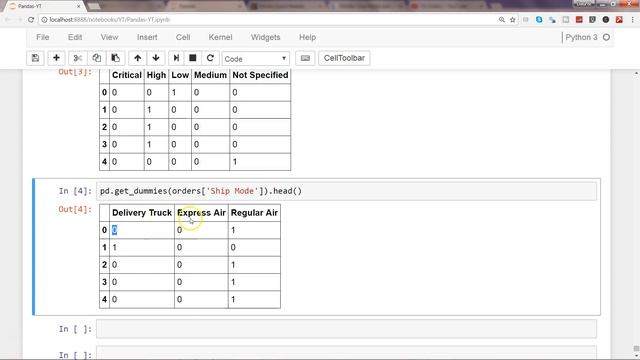Viewport: 640px width, 360px height.
Task: Open the Kernel menu
Action: coord(220,37)
